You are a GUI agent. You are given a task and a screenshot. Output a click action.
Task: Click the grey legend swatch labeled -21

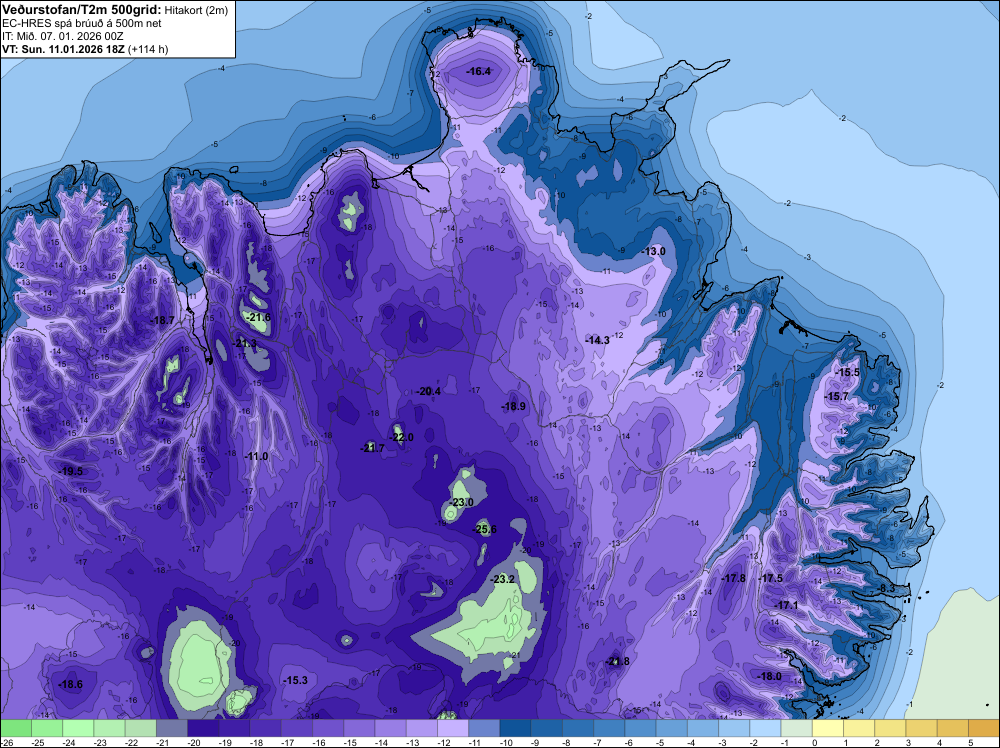tap(172, 728)
